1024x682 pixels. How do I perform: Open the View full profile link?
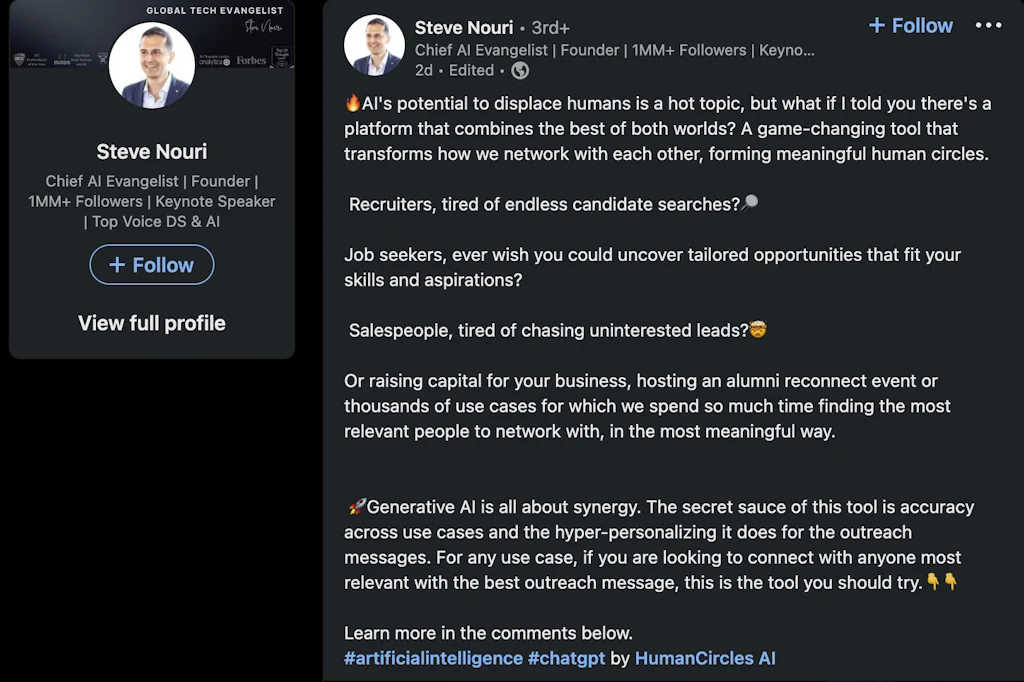pyautogui.click(x=151, y=323)
